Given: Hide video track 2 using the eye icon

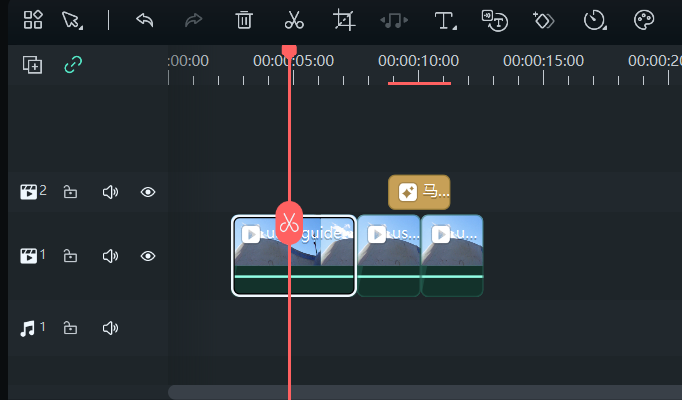Looking at the screenshot, I should pos(148,192).
